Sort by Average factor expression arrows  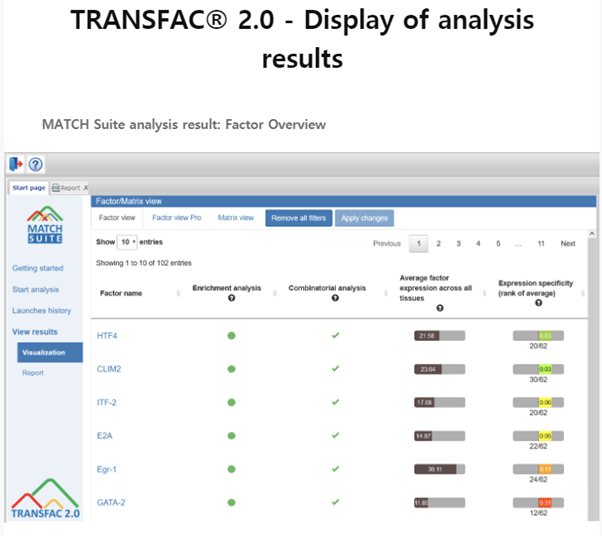[x=484, y=293]
